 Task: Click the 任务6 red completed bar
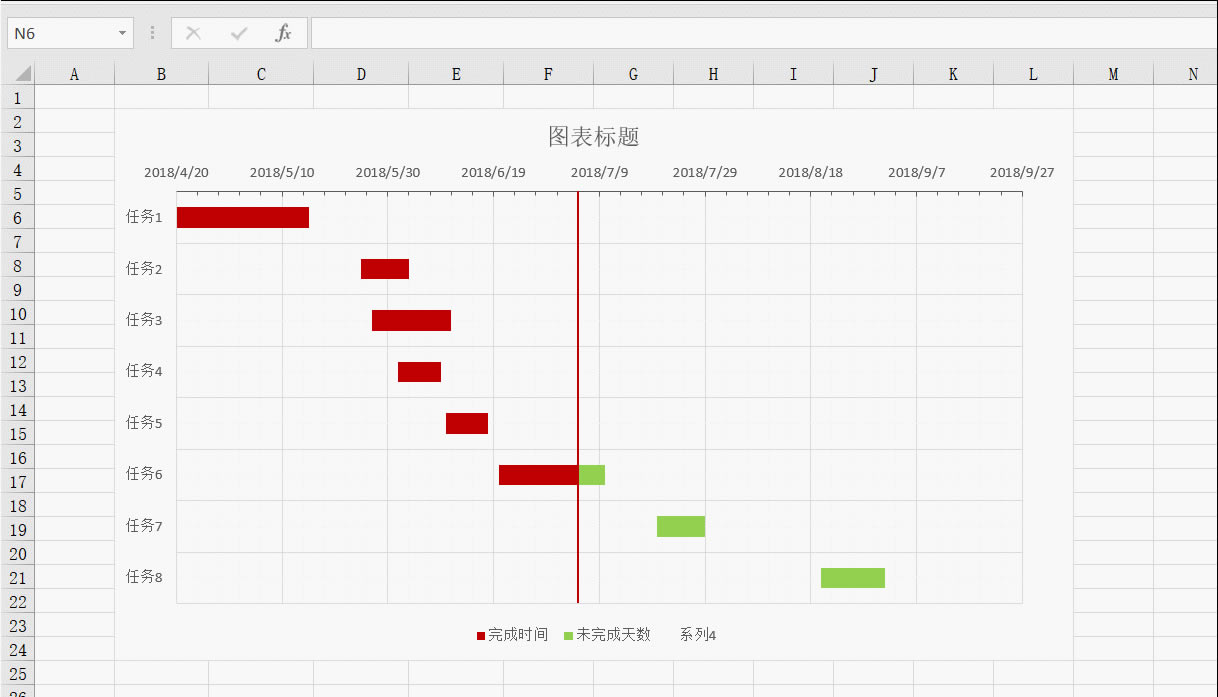pos(538,475)
